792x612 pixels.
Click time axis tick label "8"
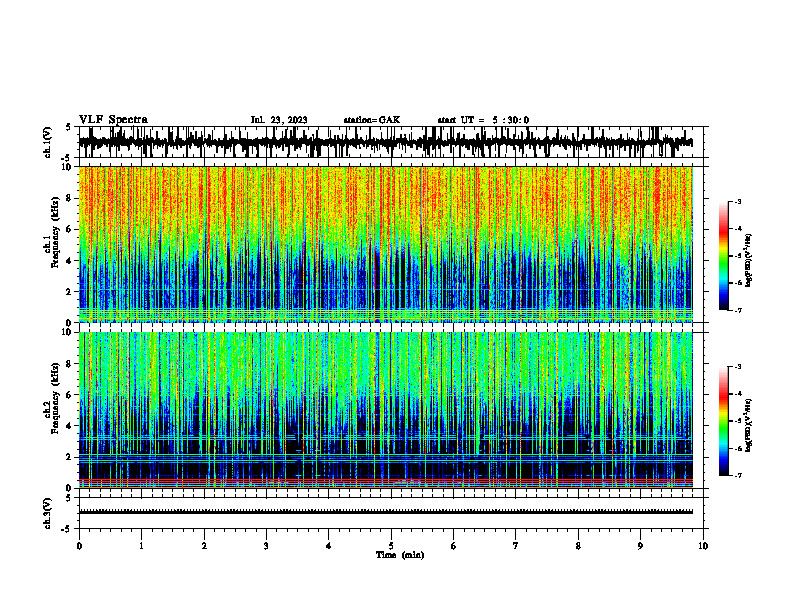tap(578, 546)
